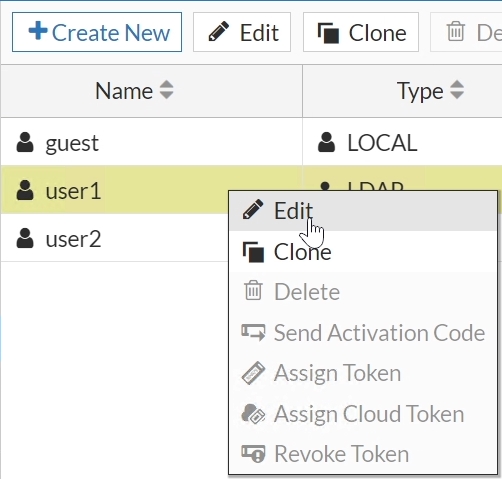Click the Revoke Token icon

[253, 454]
